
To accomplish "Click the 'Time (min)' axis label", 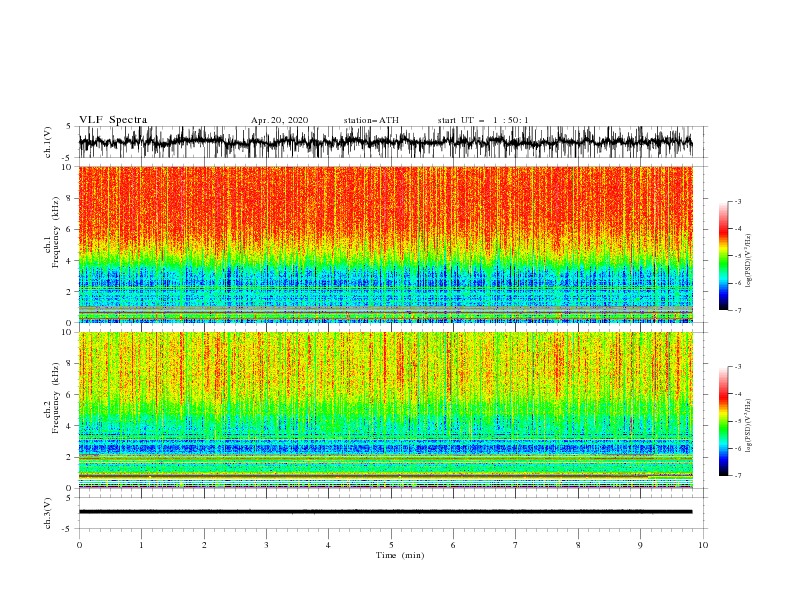I will point(400,555).
